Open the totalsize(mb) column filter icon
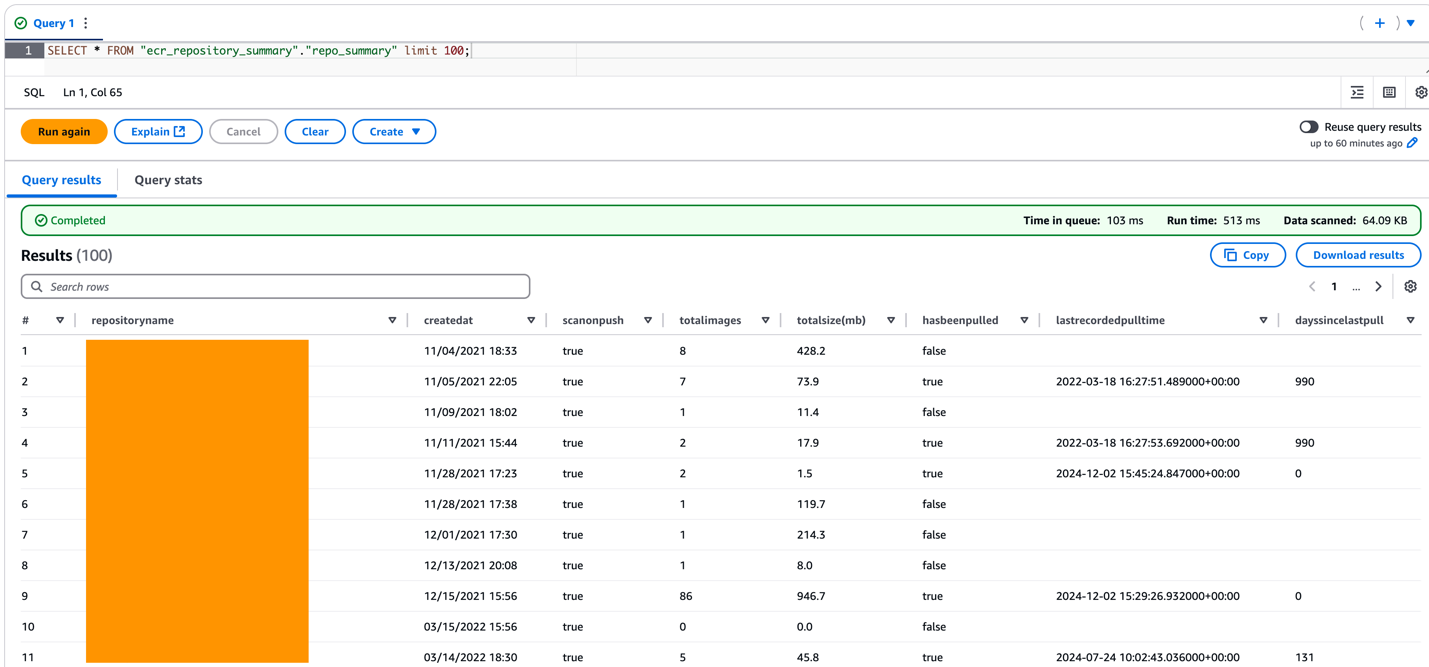This screenshot has height=667, width=1429. pyautogui.click(x=890, y=319)
